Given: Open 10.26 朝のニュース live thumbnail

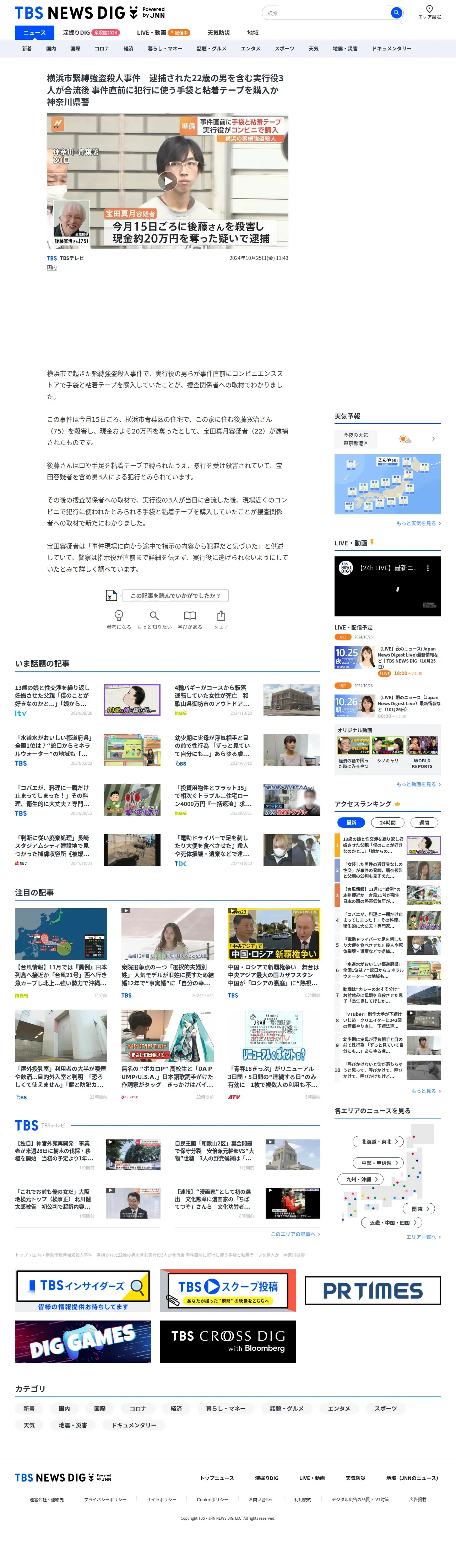Looking at the screenshot, I should pos(355,707).
